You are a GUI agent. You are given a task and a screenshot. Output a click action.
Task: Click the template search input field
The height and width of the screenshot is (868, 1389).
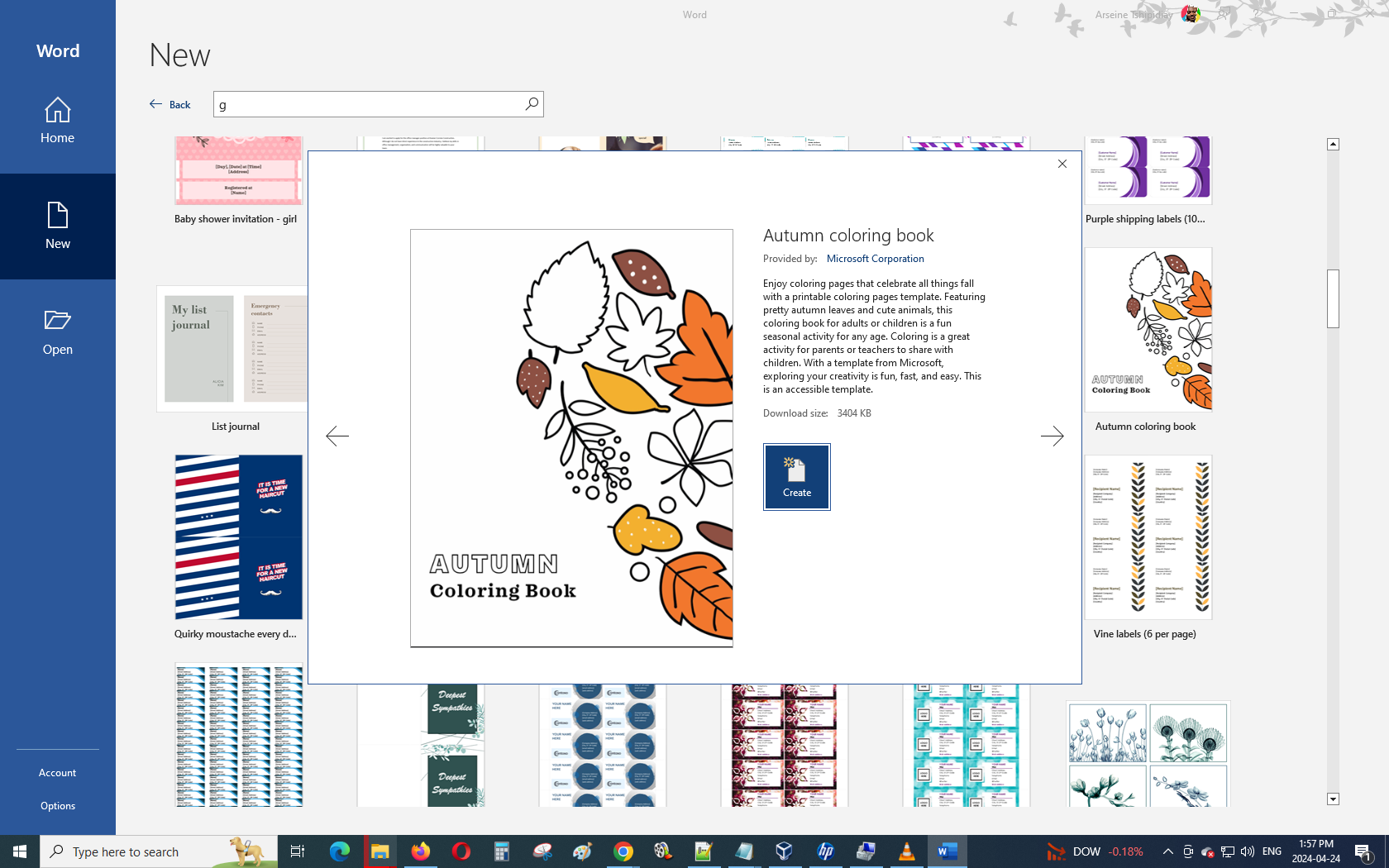point(368,104)
